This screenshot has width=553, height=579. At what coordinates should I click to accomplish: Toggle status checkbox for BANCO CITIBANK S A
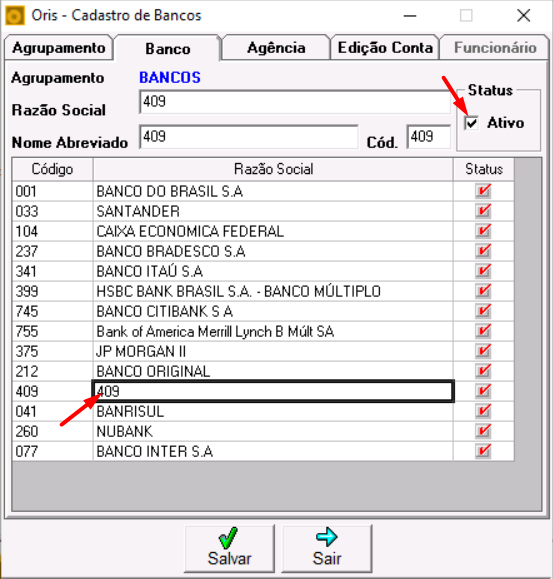point(483,311)
